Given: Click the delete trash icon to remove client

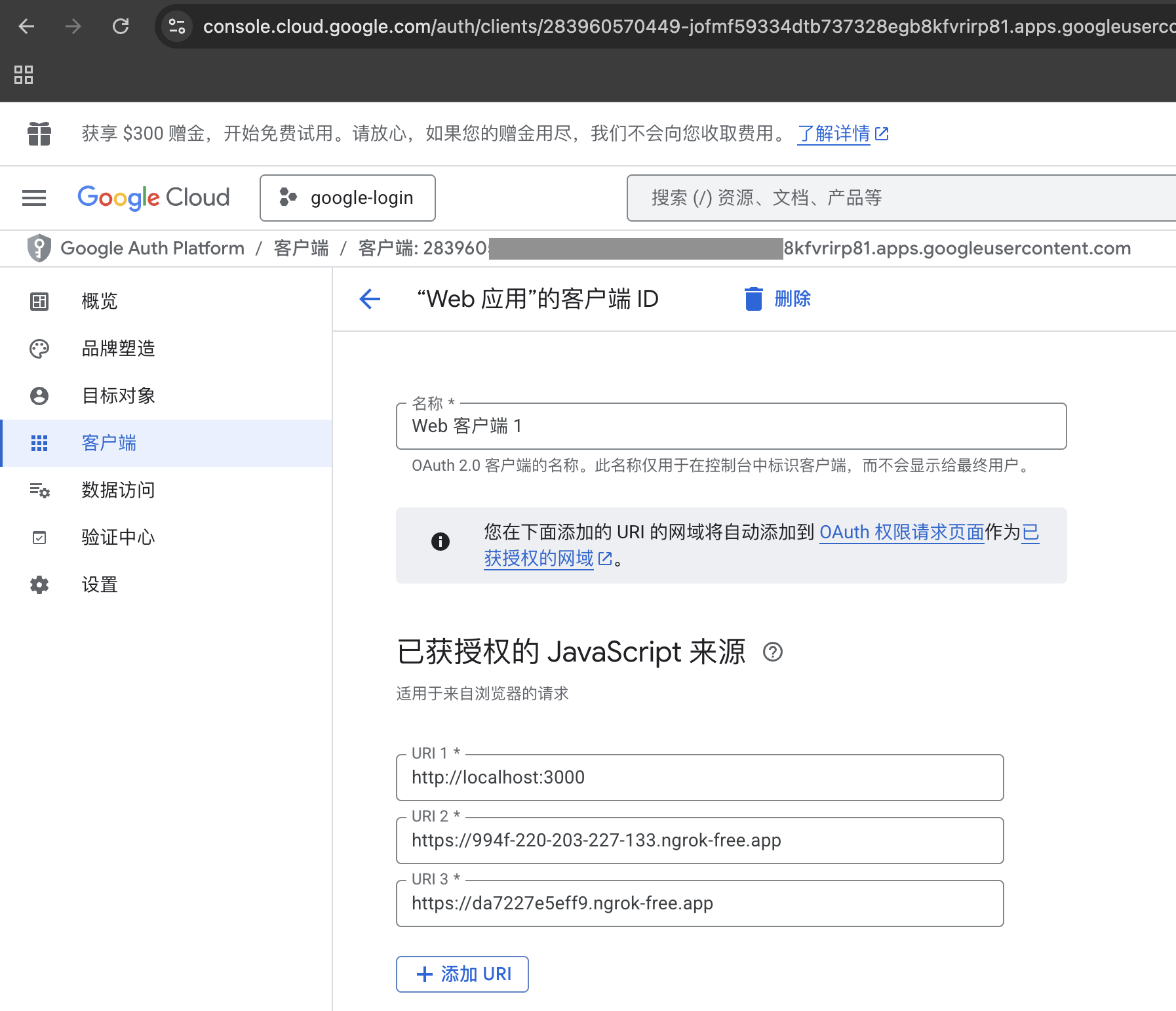Looking at the screenshot, I should click(754, 299).
